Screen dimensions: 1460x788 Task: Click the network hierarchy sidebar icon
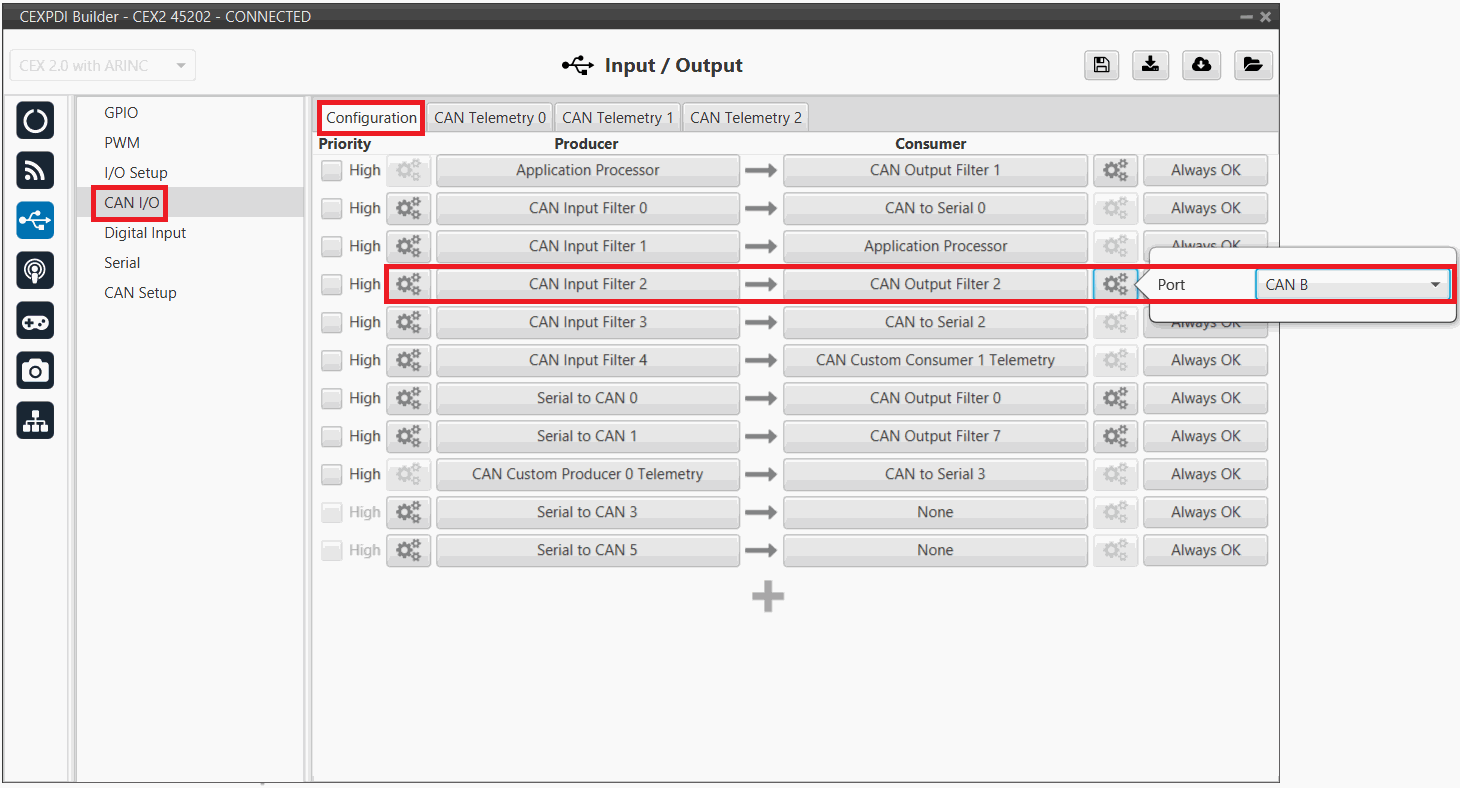point(35,421)
